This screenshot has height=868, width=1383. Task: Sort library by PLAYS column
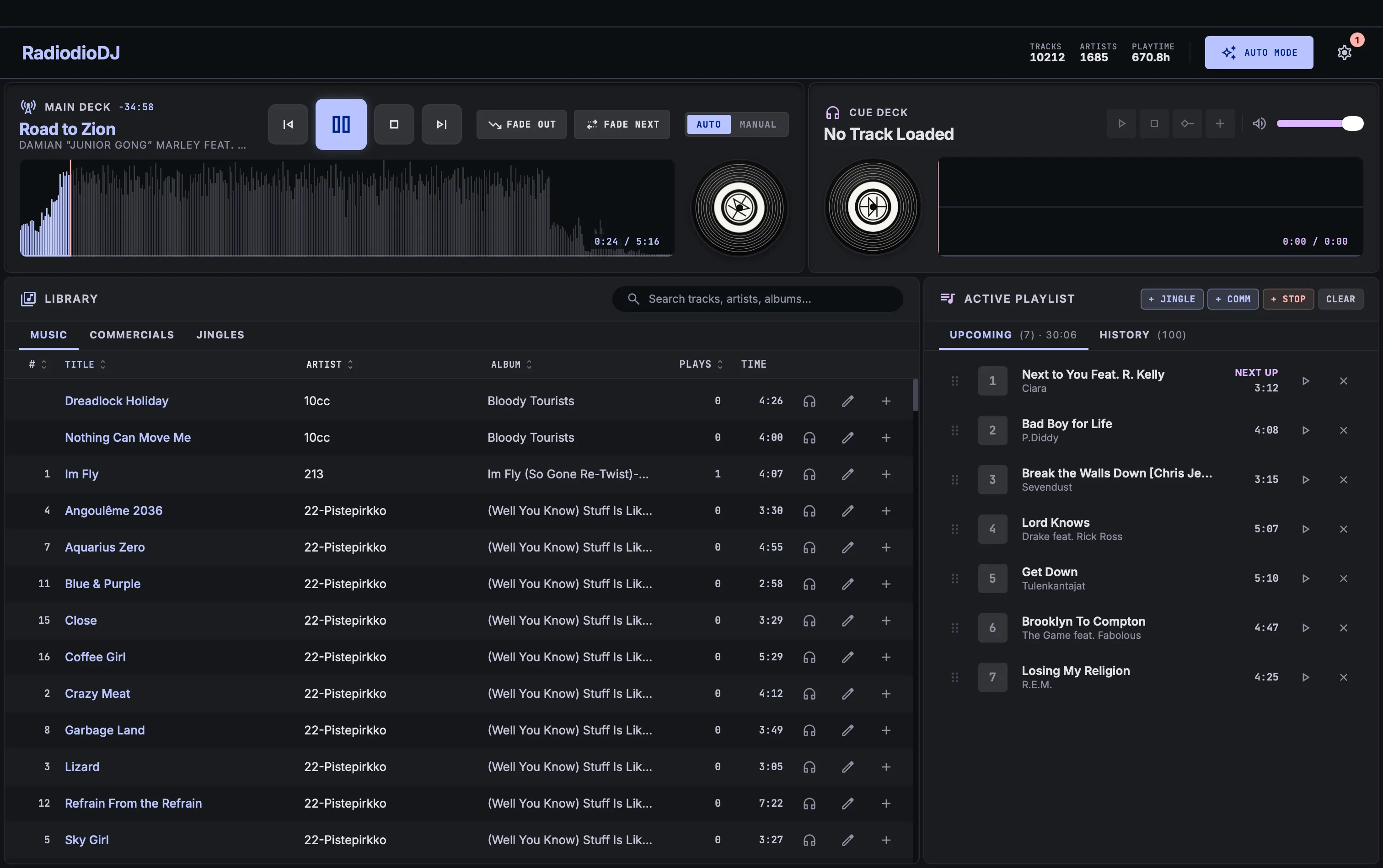point(701,364)
